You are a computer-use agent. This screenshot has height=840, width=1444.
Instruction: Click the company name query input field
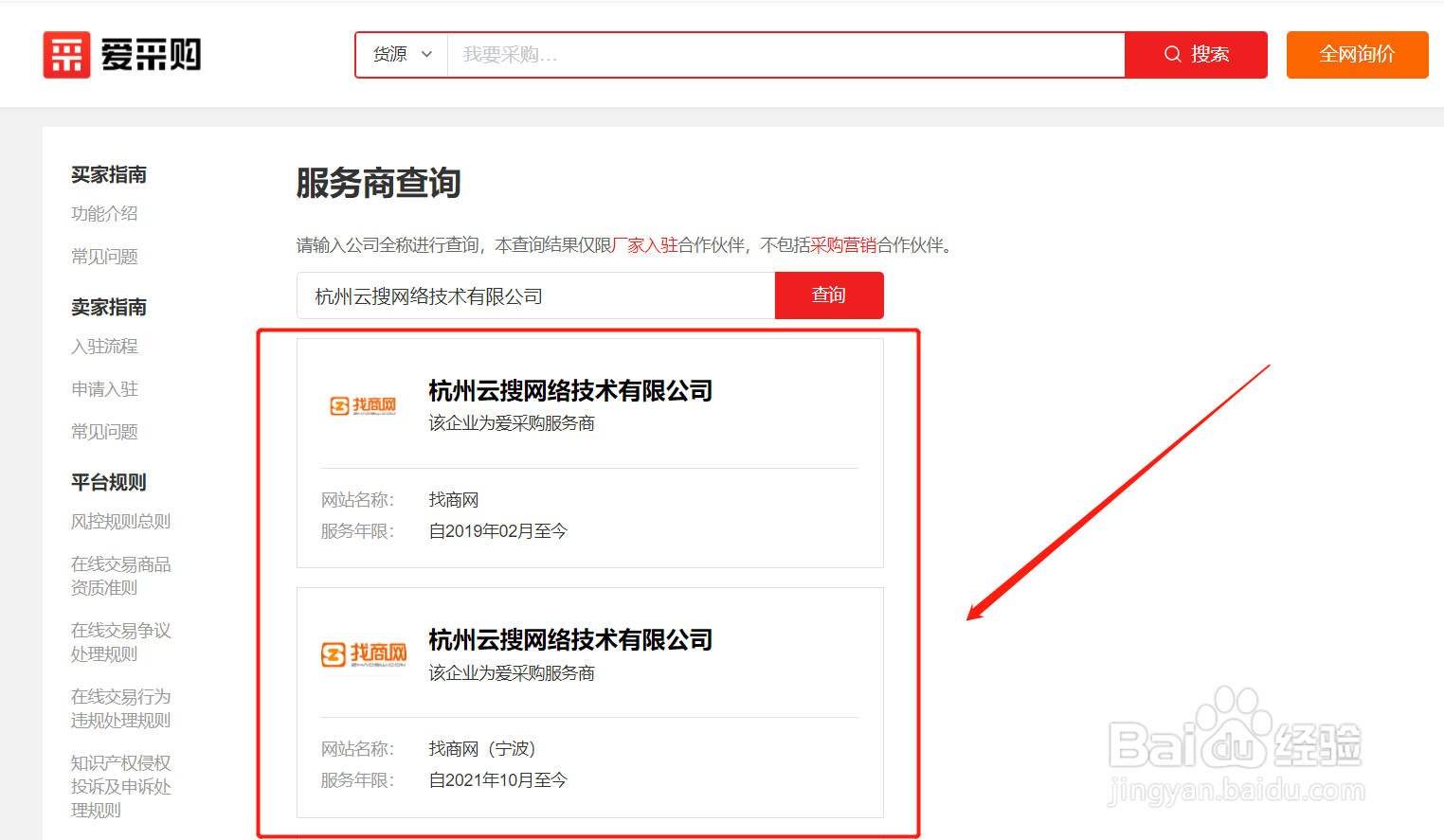pyautogui.click(x=535, y=295)
